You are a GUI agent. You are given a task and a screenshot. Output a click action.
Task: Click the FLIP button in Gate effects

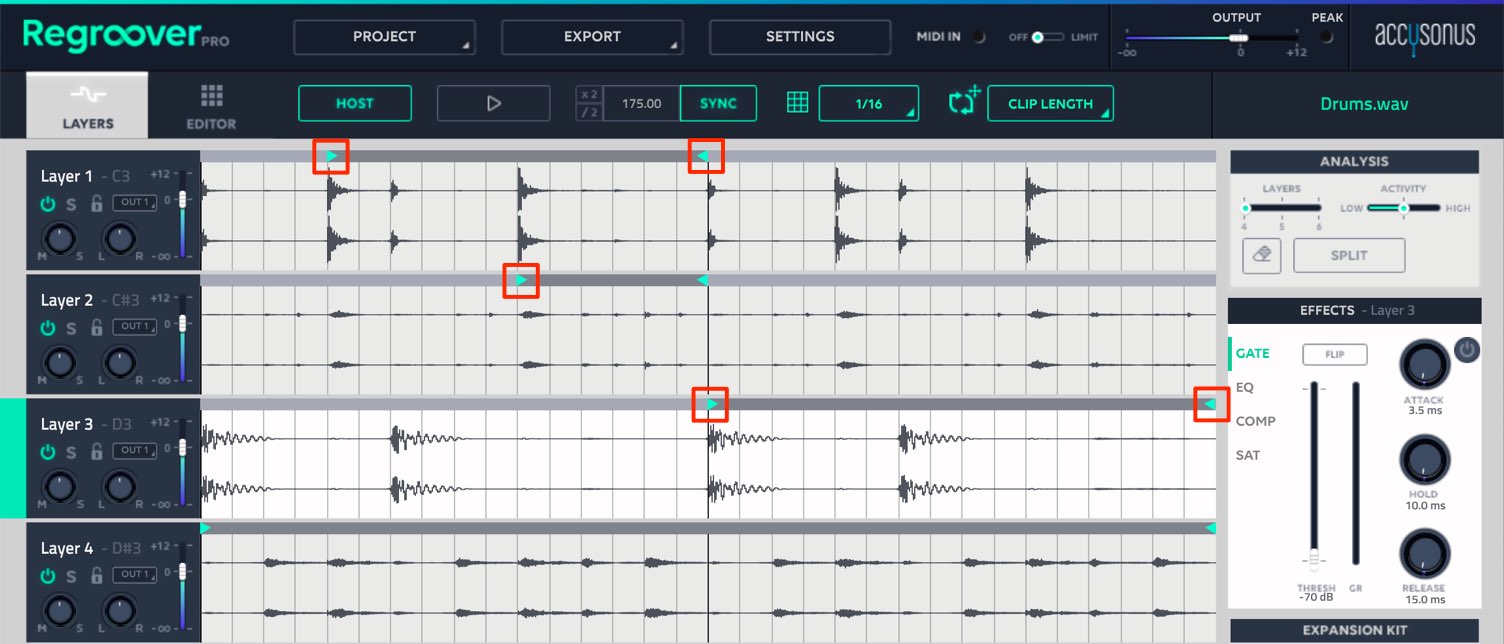(x=1334, y=354)
